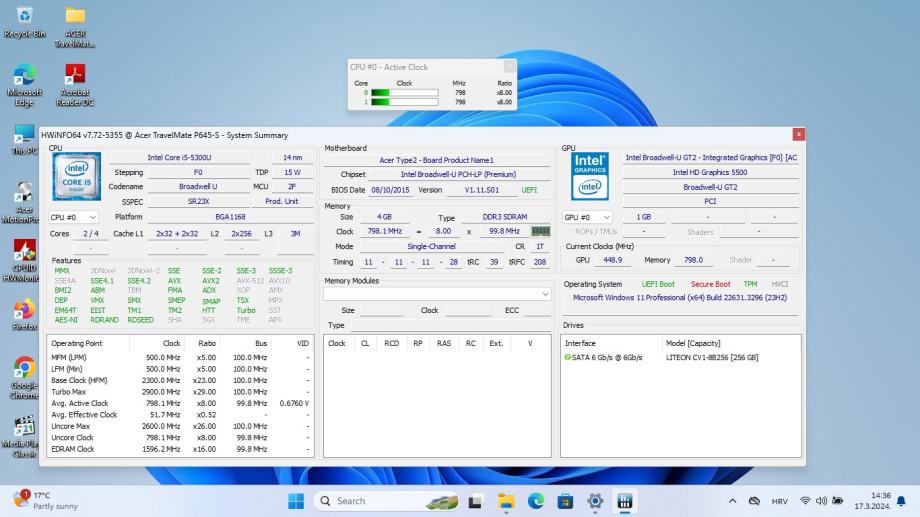This screenshot has width=920, height=517.
Task: Open the Settings gear in the taskbar
Action: tap(596, 501)
